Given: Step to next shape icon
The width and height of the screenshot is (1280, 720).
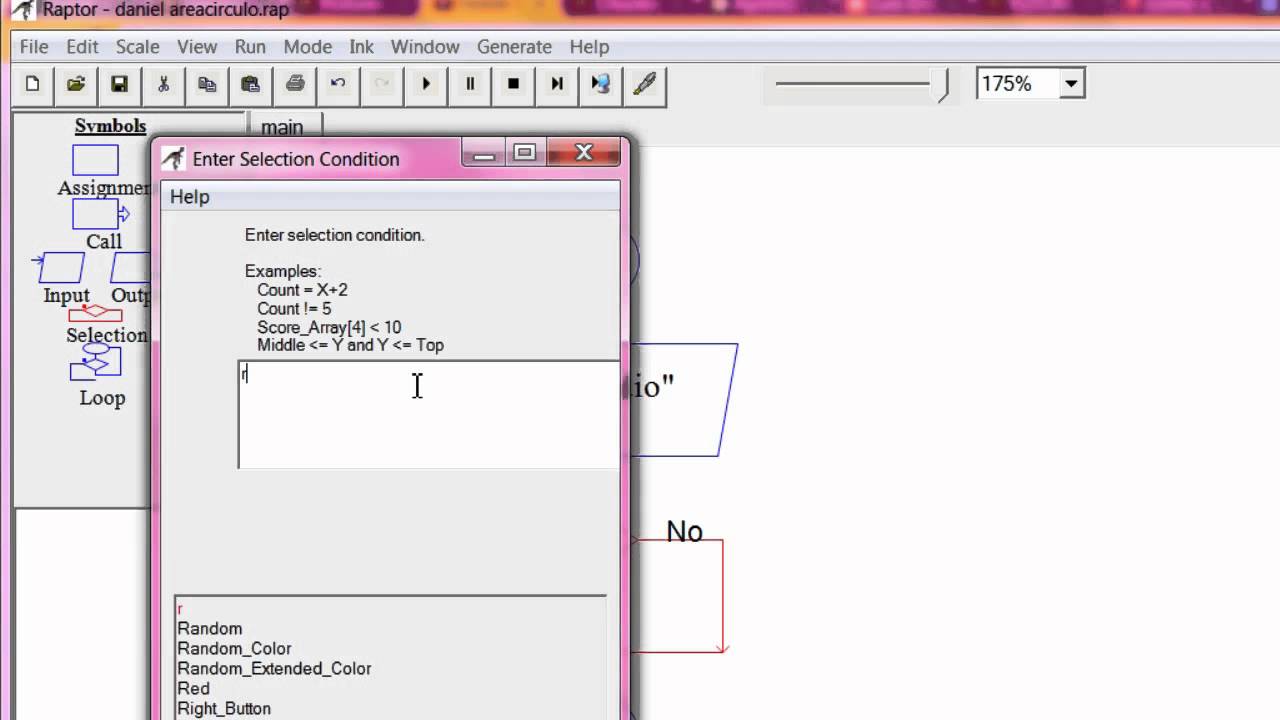Looking at the screenshot, I should 557,84.
